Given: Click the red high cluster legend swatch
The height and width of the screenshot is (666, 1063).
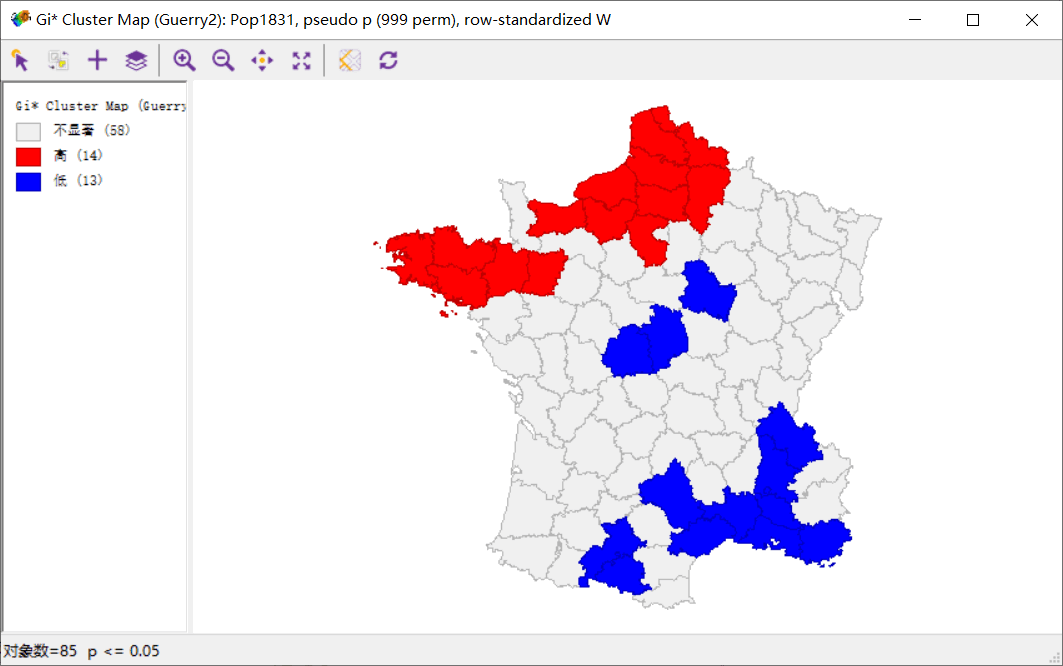Looking at the screenshot, I should coord(28,157).
